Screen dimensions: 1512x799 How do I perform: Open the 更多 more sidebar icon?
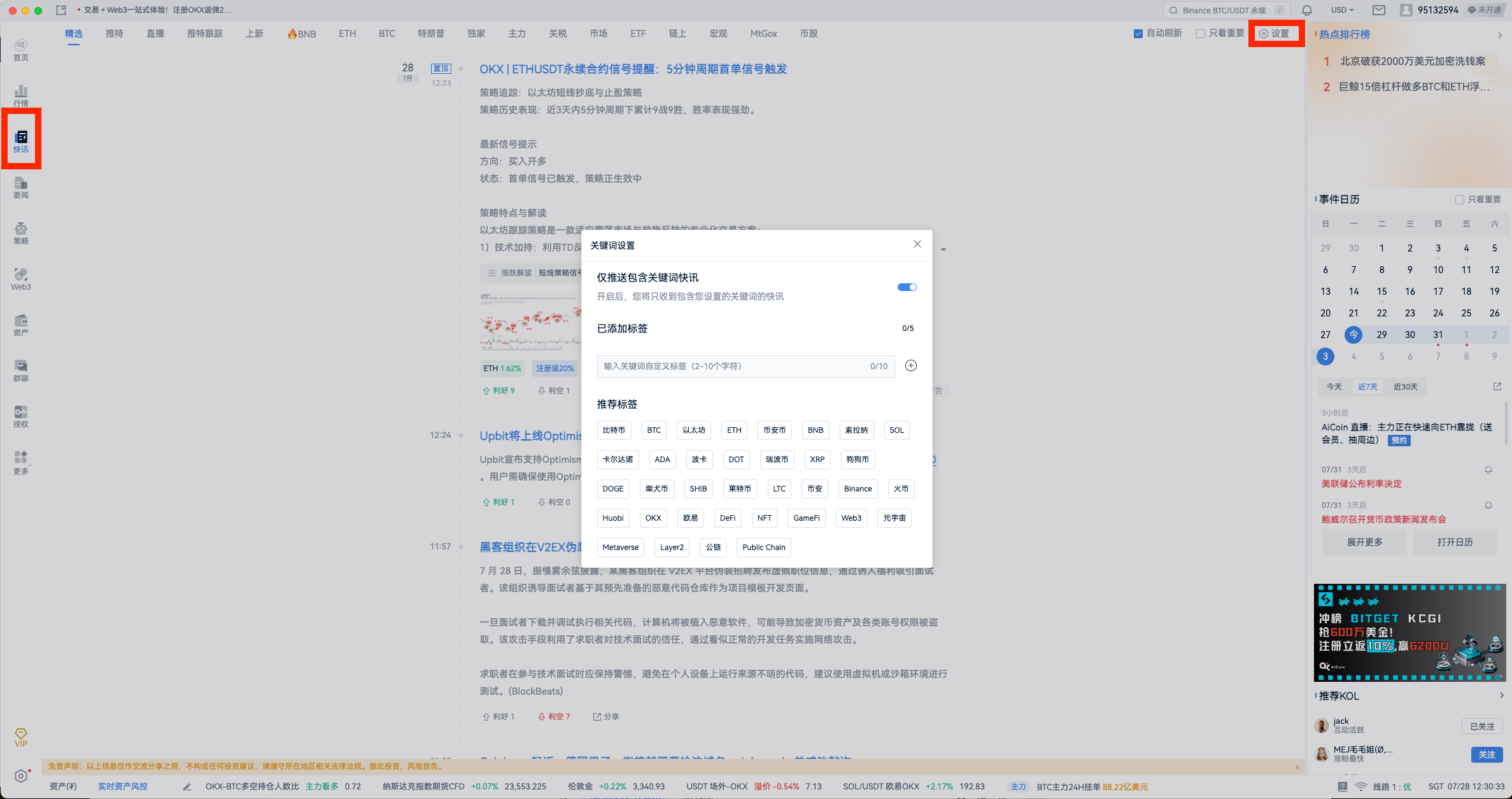(21, 463)
